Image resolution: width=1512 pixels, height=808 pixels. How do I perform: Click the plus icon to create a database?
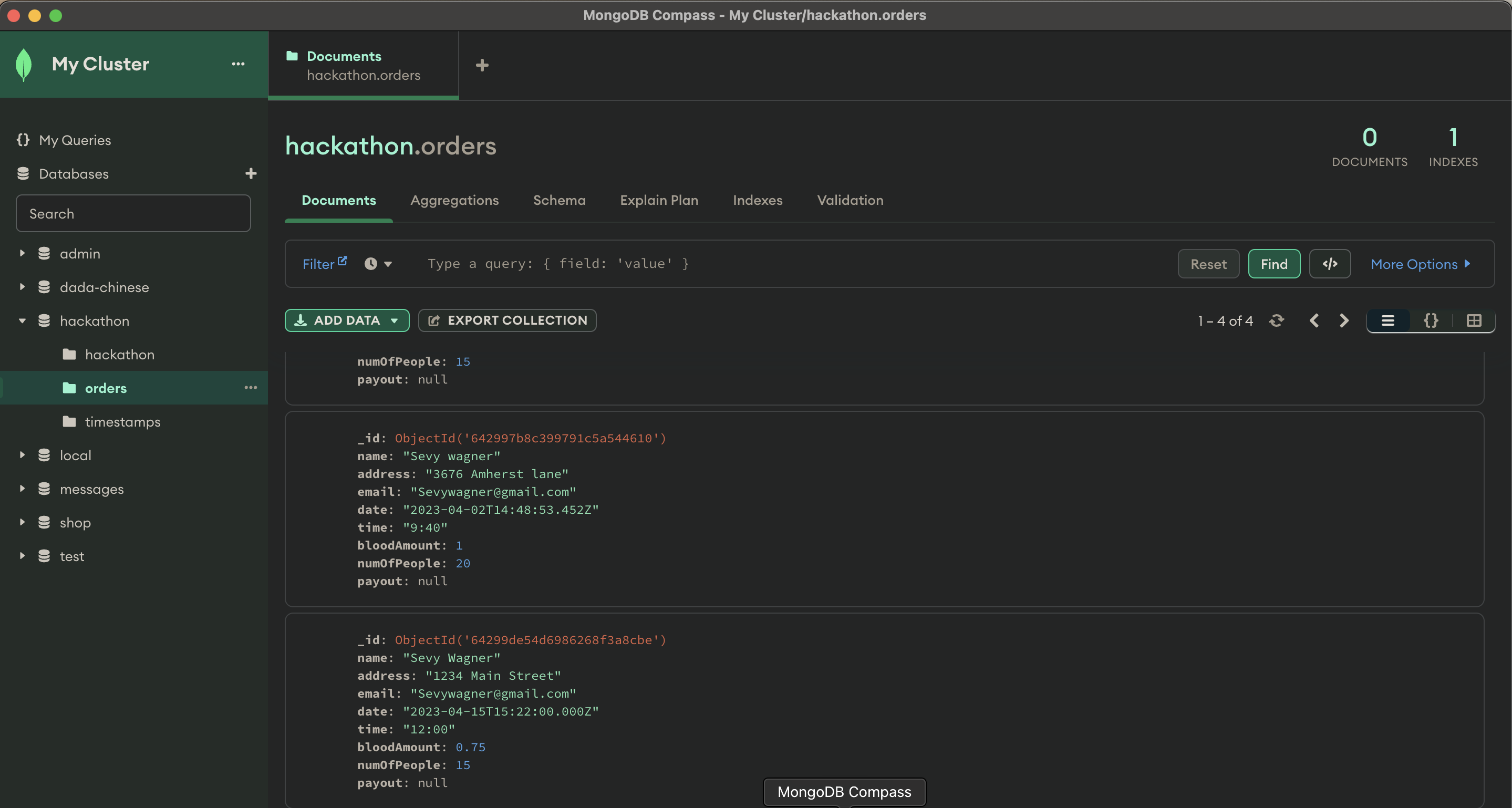251,174
